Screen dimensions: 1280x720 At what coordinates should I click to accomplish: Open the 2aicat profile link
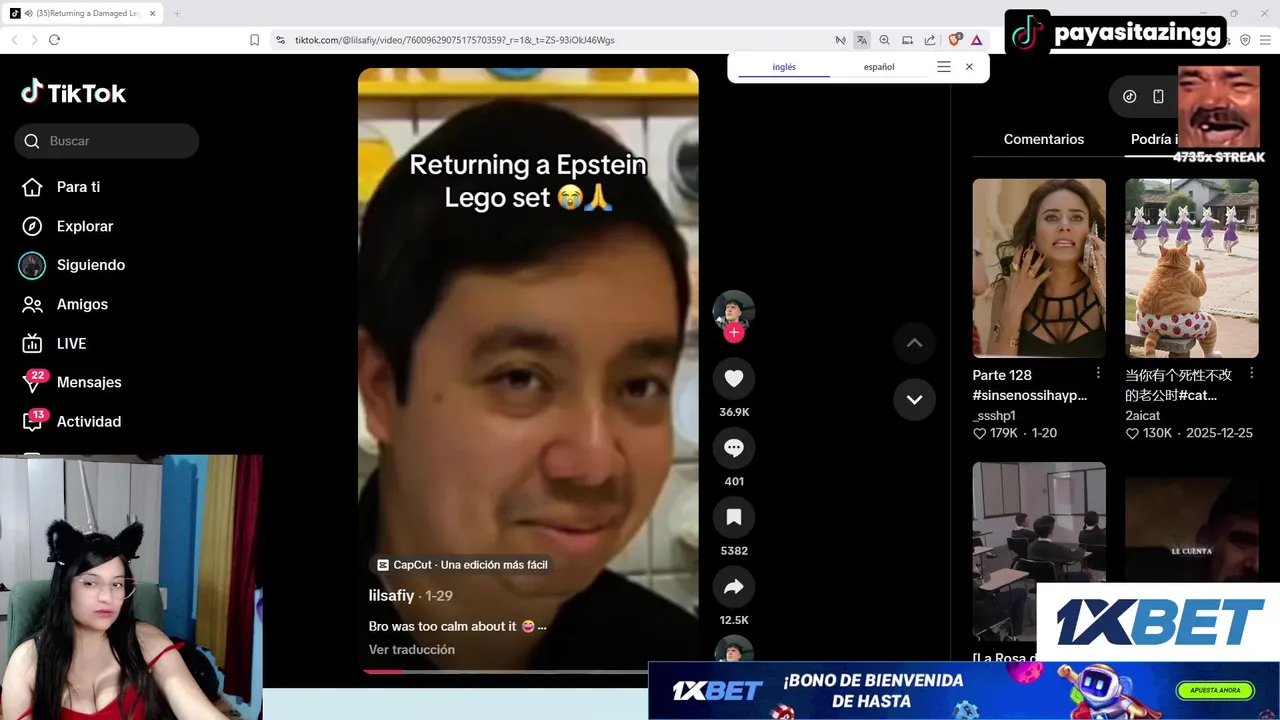[x=1143, y=415]
